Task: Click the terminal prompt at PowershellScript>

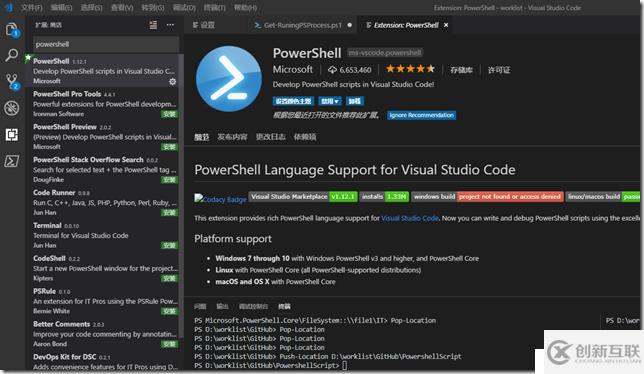Action: pos(267,365)
